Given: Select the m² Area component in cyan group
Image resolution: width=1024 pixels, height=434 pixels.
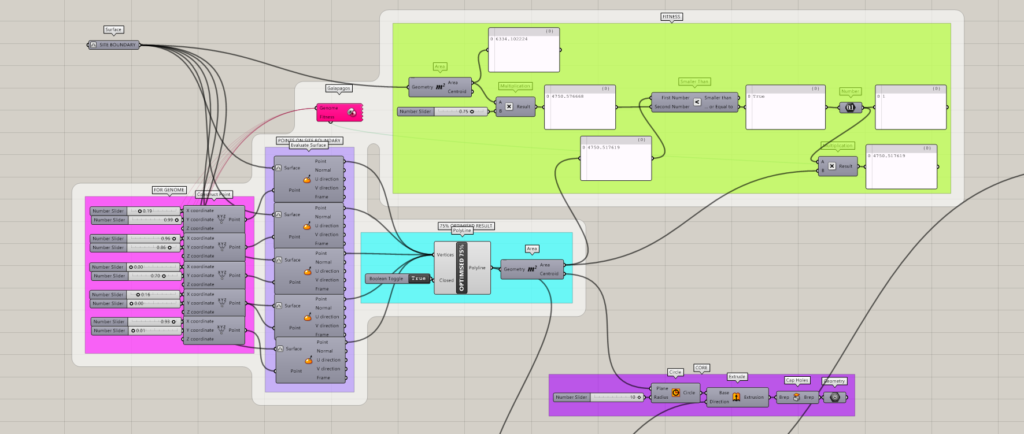Looking at the screenshot, I should (532, 268).
